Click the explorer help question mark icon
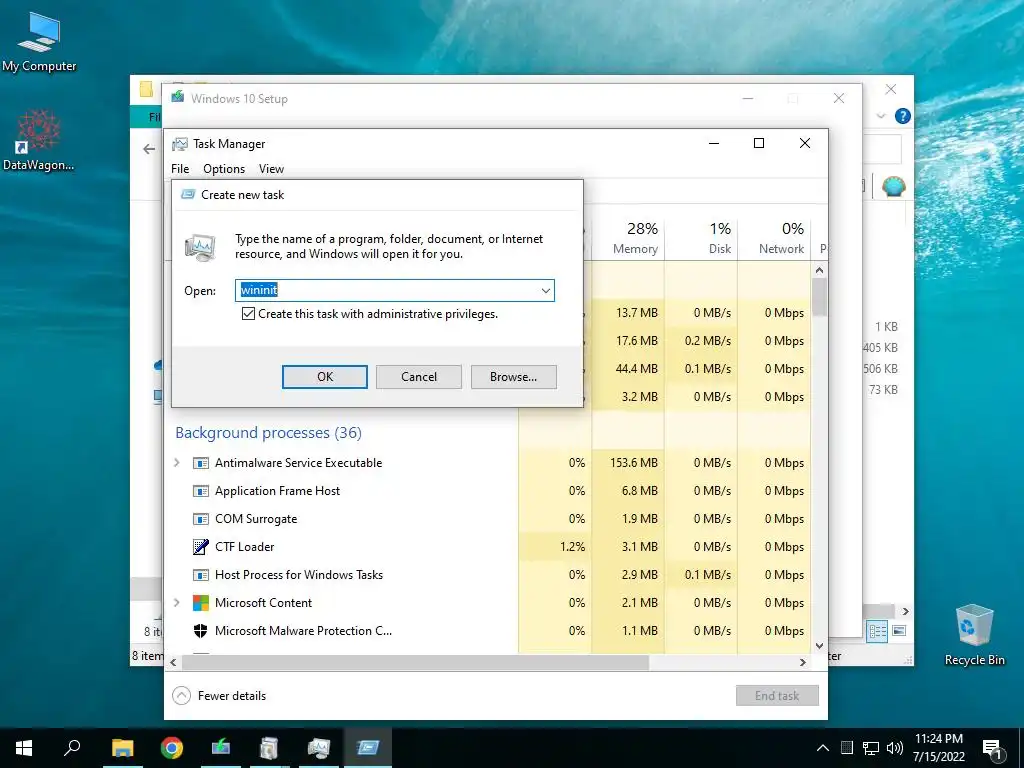Screen dimensions: 1024x768 coord(903,116)
